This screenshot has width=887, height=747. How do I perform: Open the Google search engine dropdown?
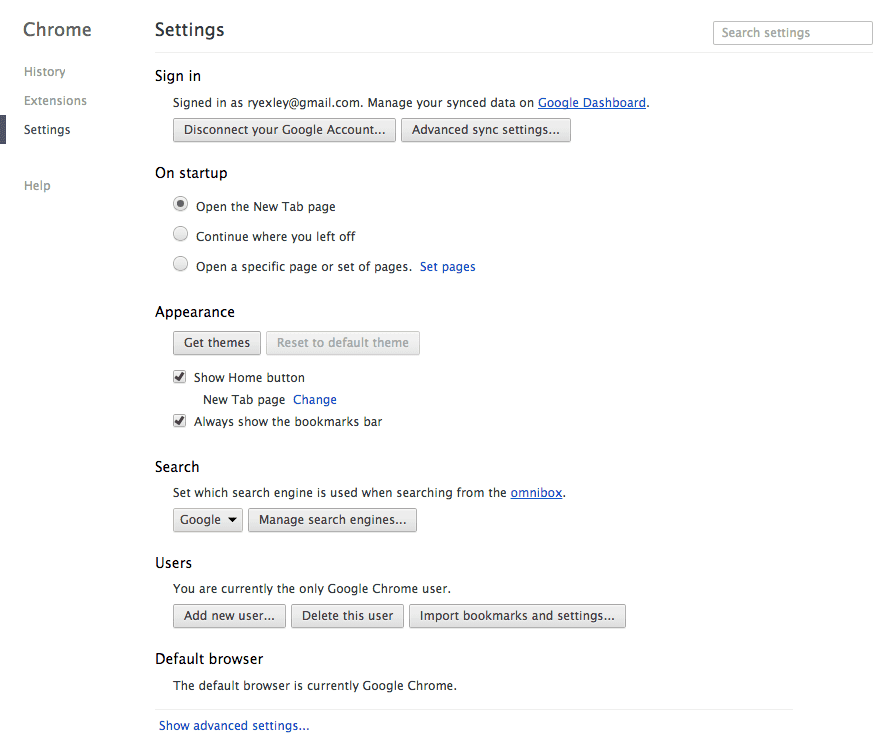pos(208,520)
